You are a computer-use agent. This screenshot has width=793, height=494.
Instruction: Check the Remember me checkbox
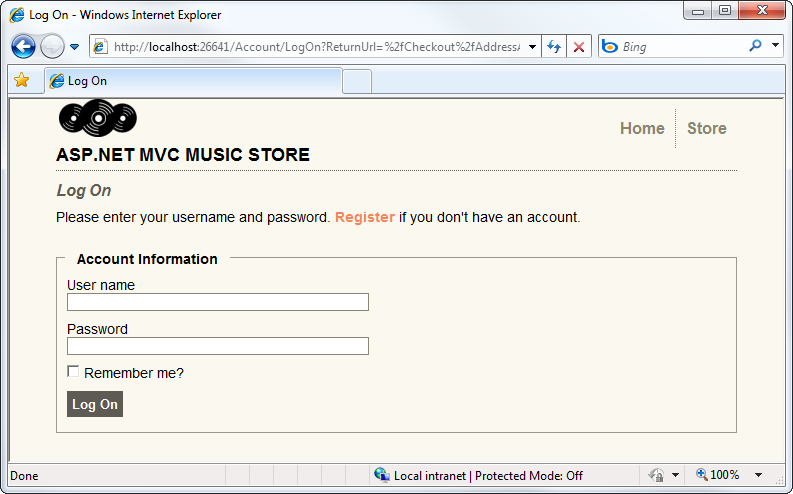pos(73,372)
